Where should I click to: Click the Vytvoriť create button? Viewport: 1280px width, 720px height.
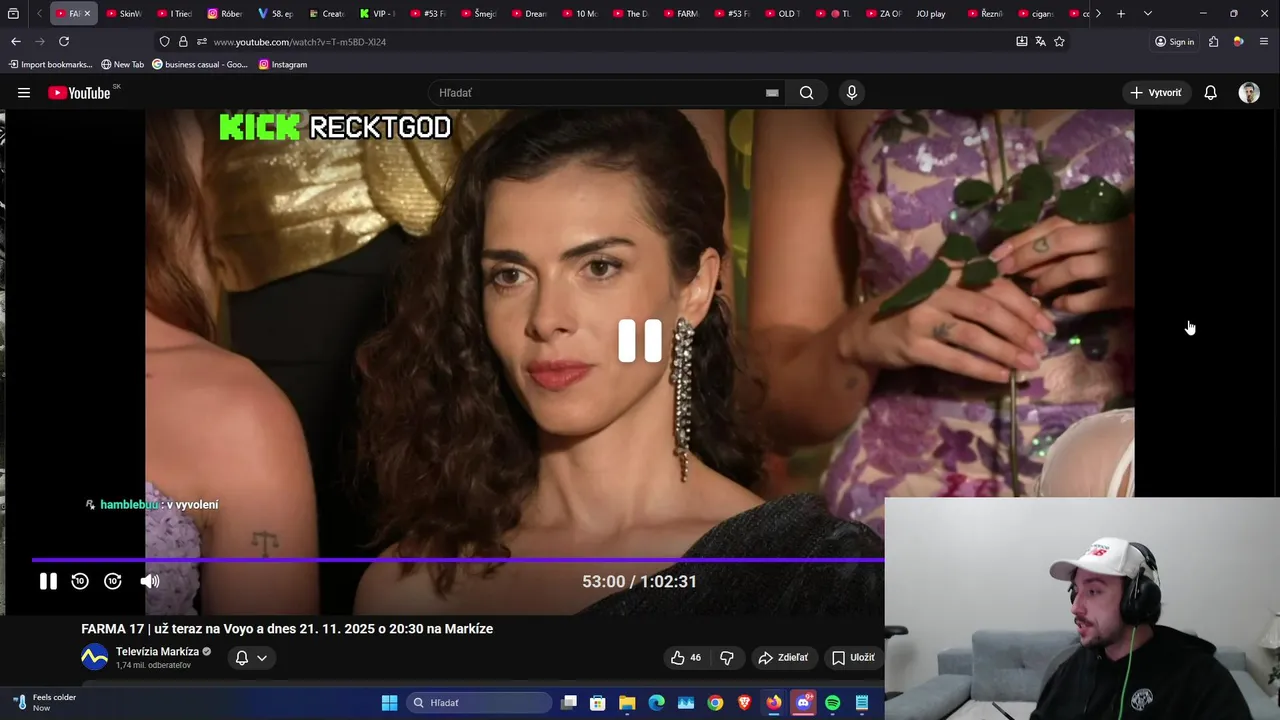click(x=1156, y=93)
